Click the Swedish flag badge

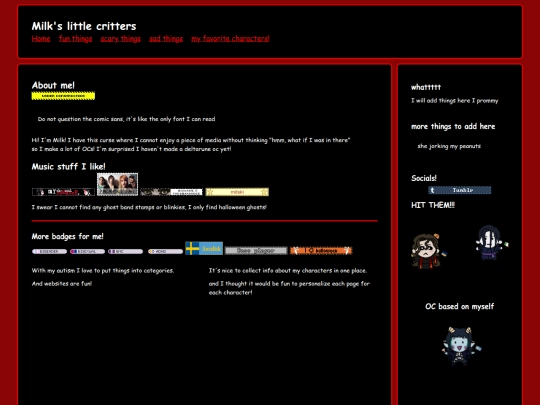click(x=204, y=248)
